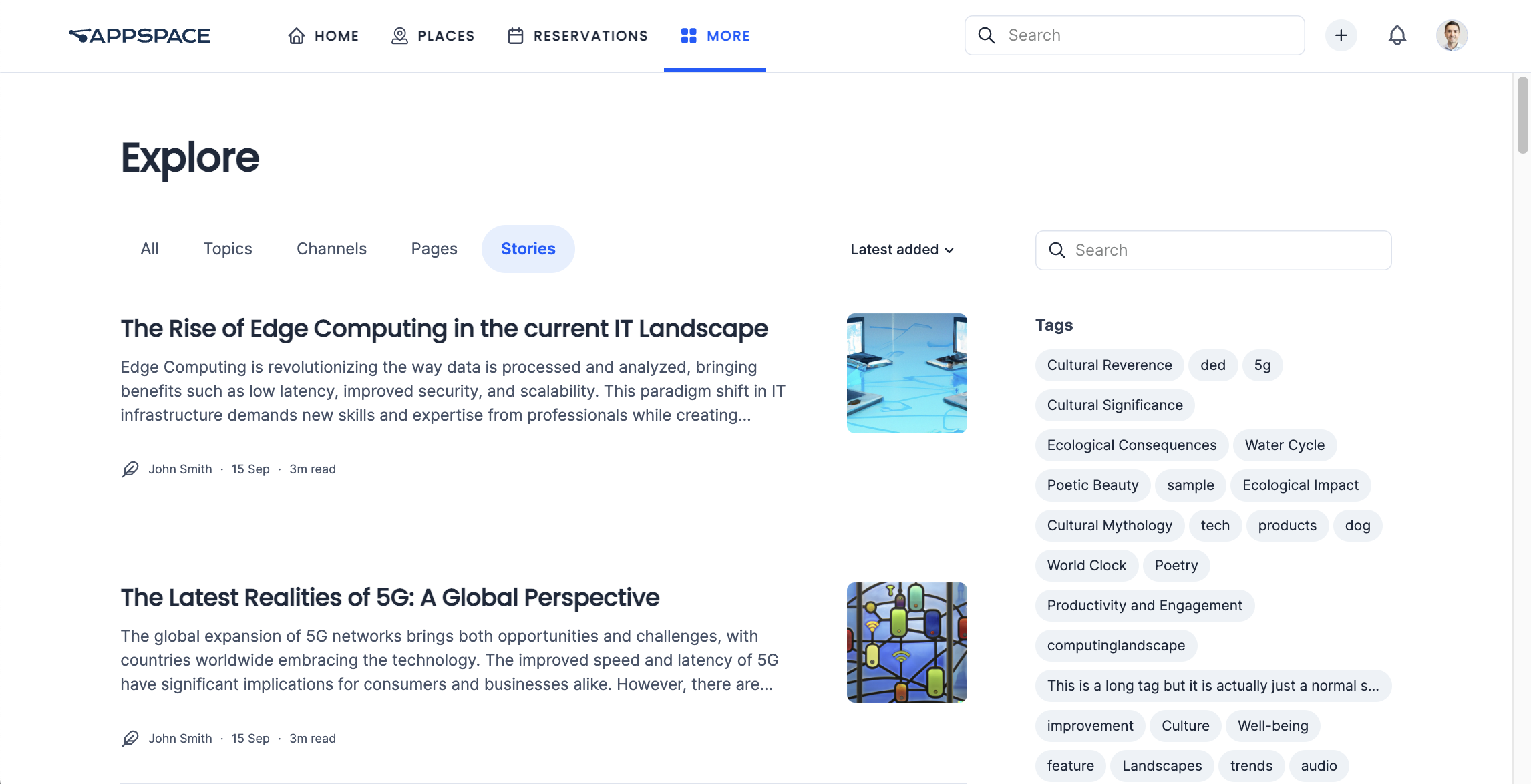Select the Productivity and Engagement tag
Image resolution: width=1531 pixels, height=784 pixels.
point(1145,606)
